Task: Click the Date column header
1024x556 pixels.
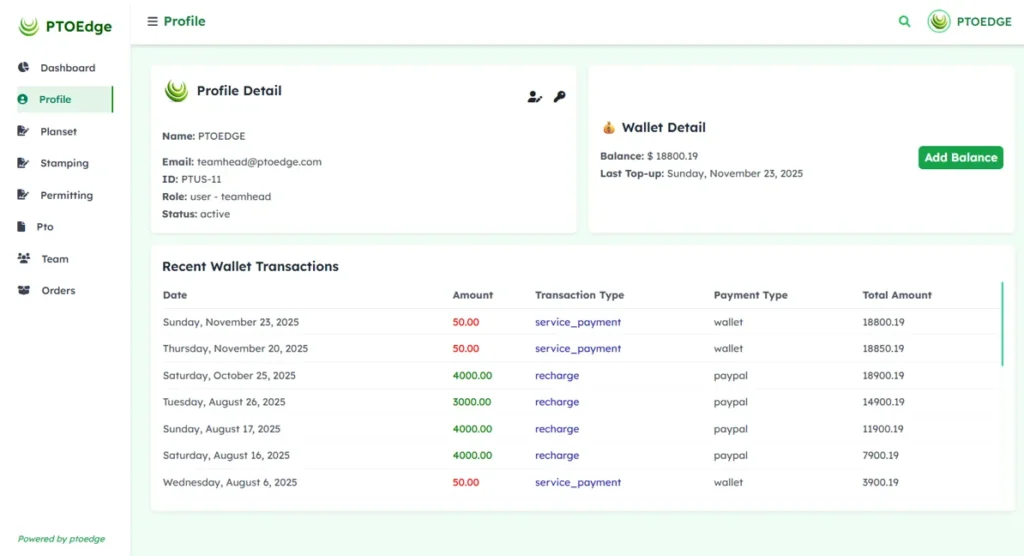Action: point(175,295)
